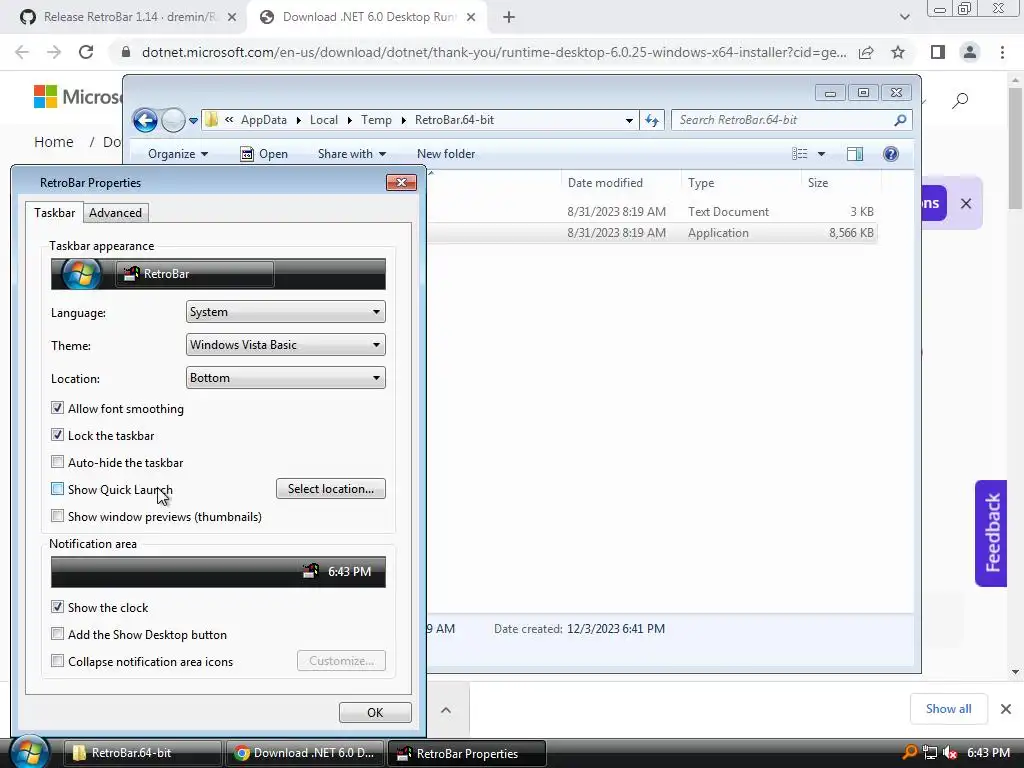Bookmark this page with the star icon
The width and height of the screenshot is (1024, 768).
(898, 52)
